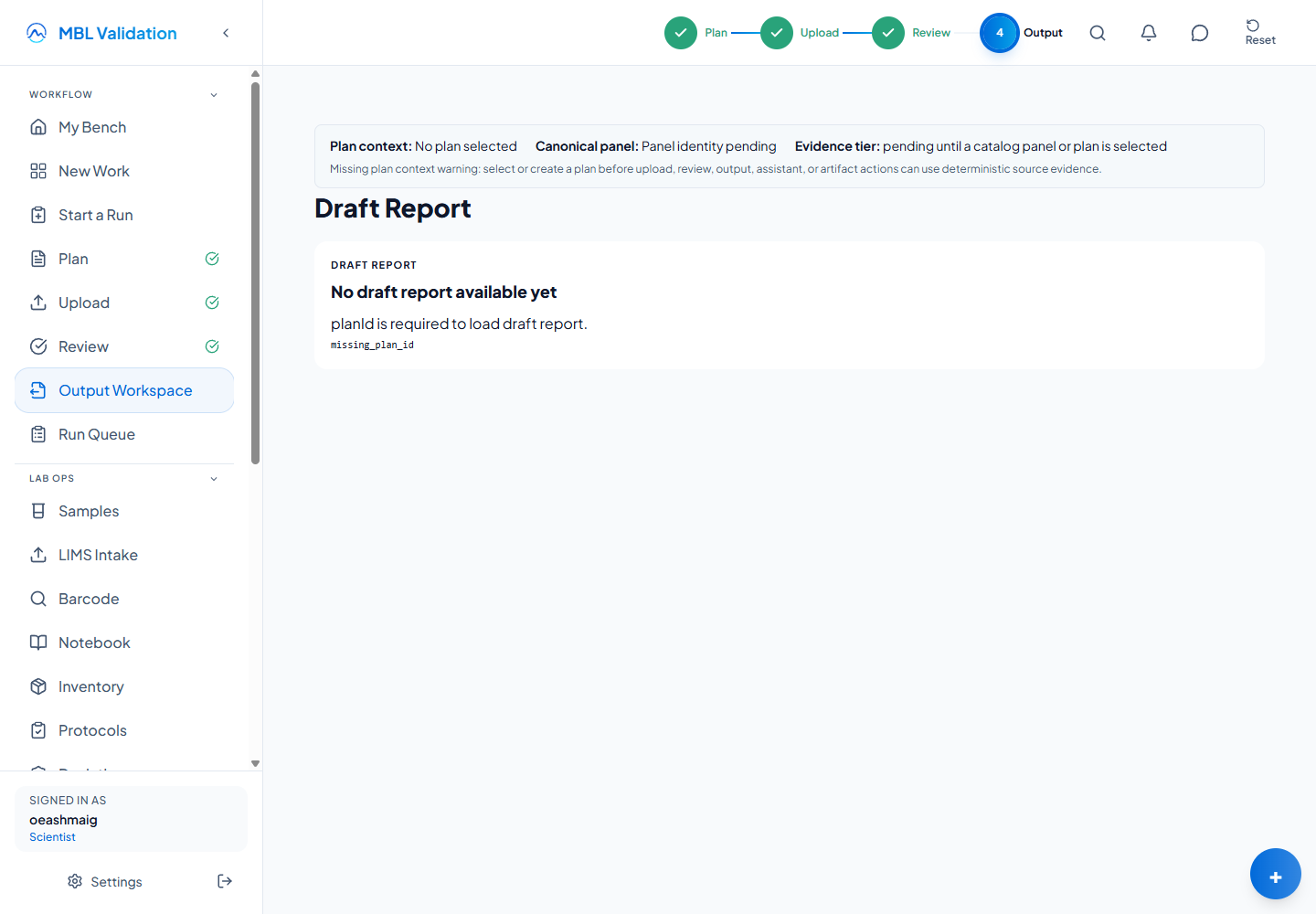Open New Work page

pos(124,171)
